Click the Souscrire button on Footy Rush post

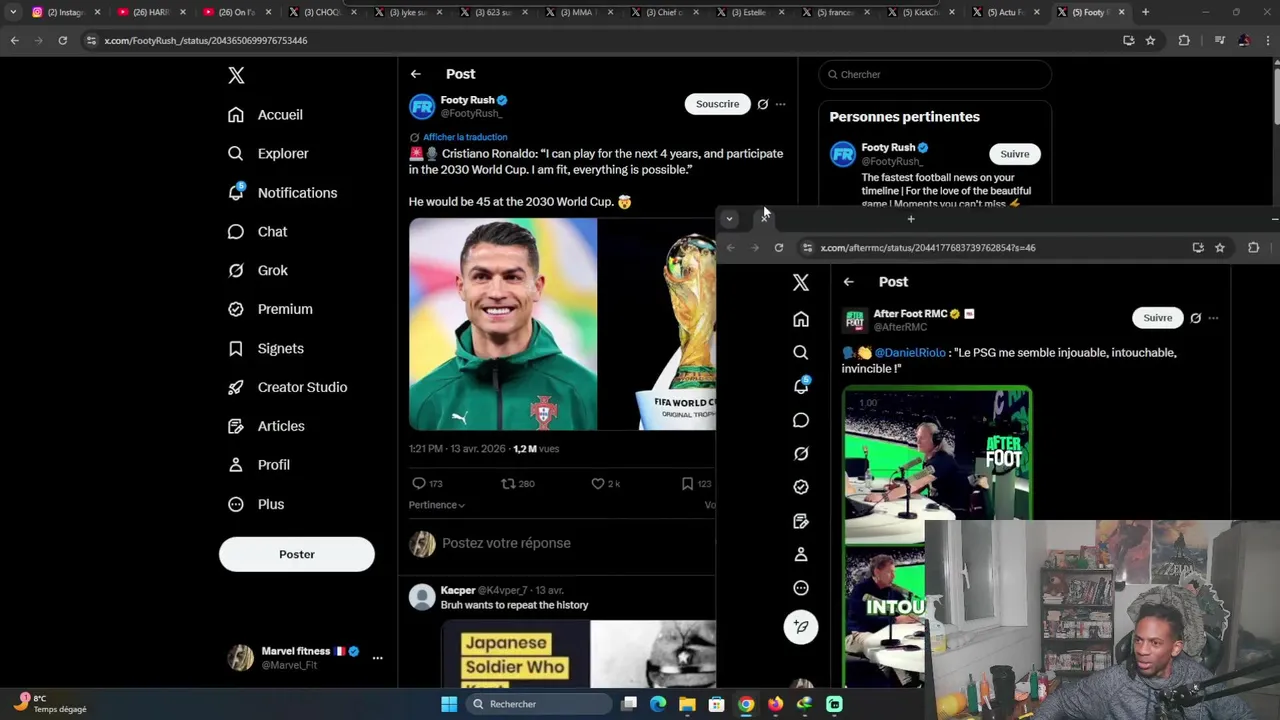(717, 104)
